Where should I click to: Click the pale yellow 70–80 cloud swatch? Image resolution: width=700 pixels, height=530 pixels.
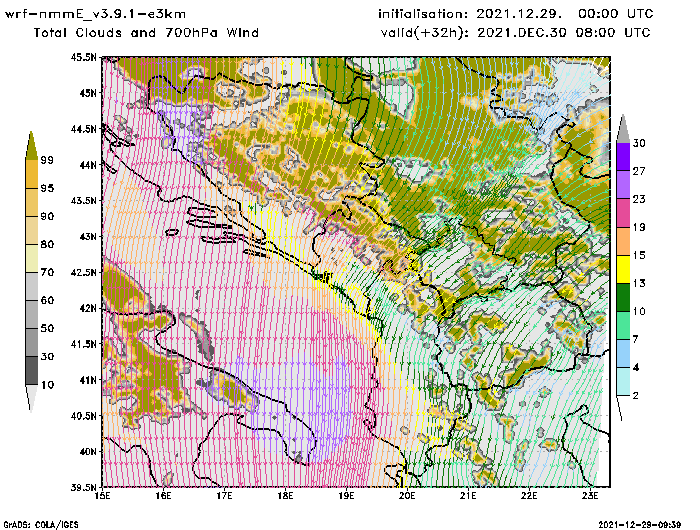click(31, 259)
